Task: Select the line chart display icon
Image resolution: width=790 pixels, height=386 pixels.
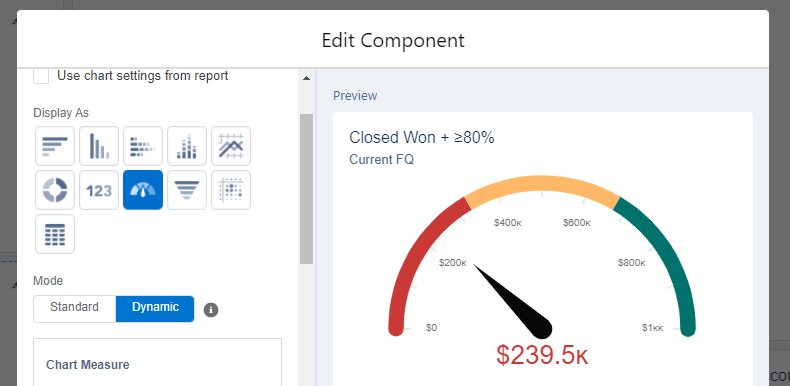Action: point(231,146)
